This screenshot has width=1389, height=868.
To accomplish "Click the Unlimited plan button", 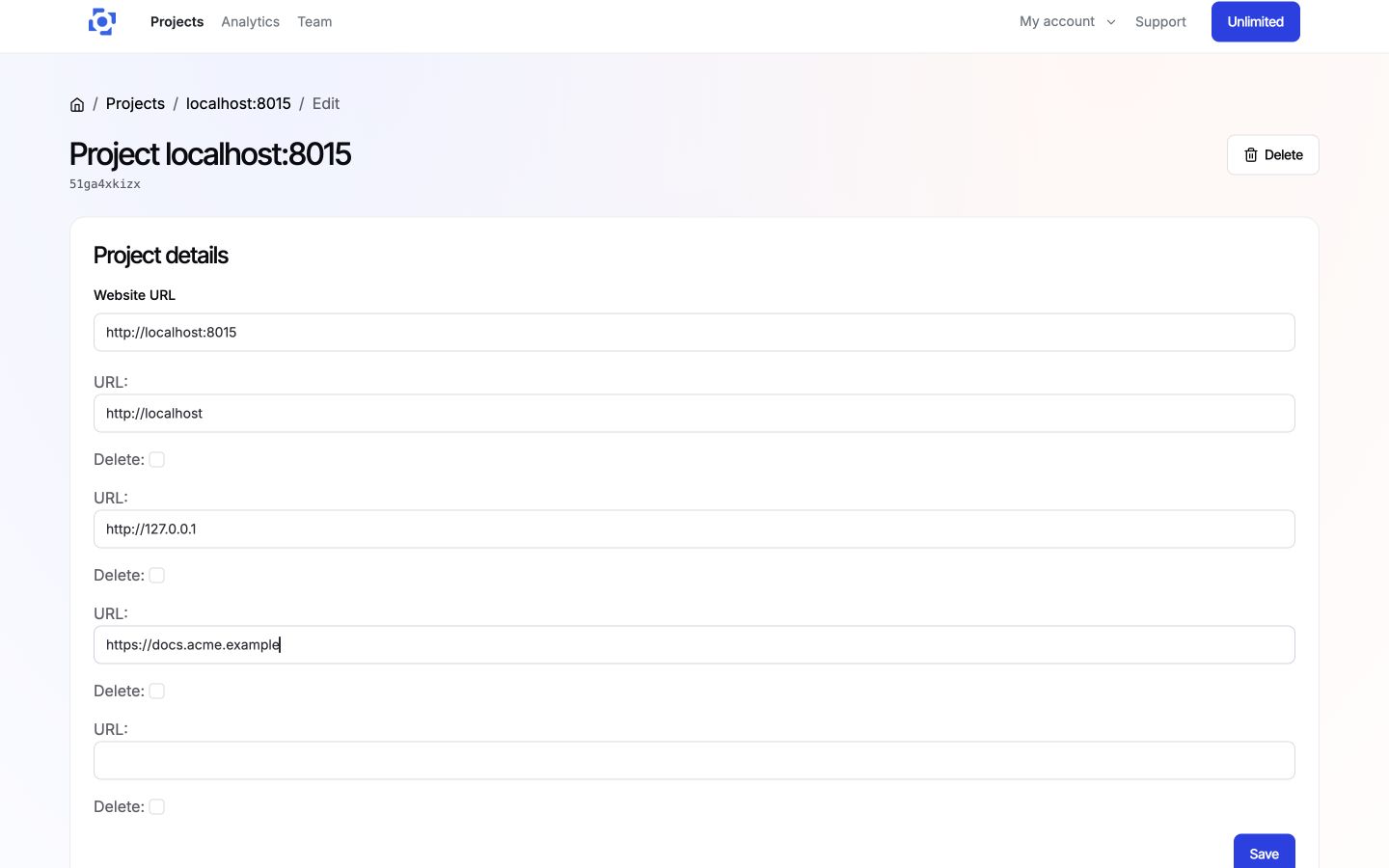I will pos(1256,21).
